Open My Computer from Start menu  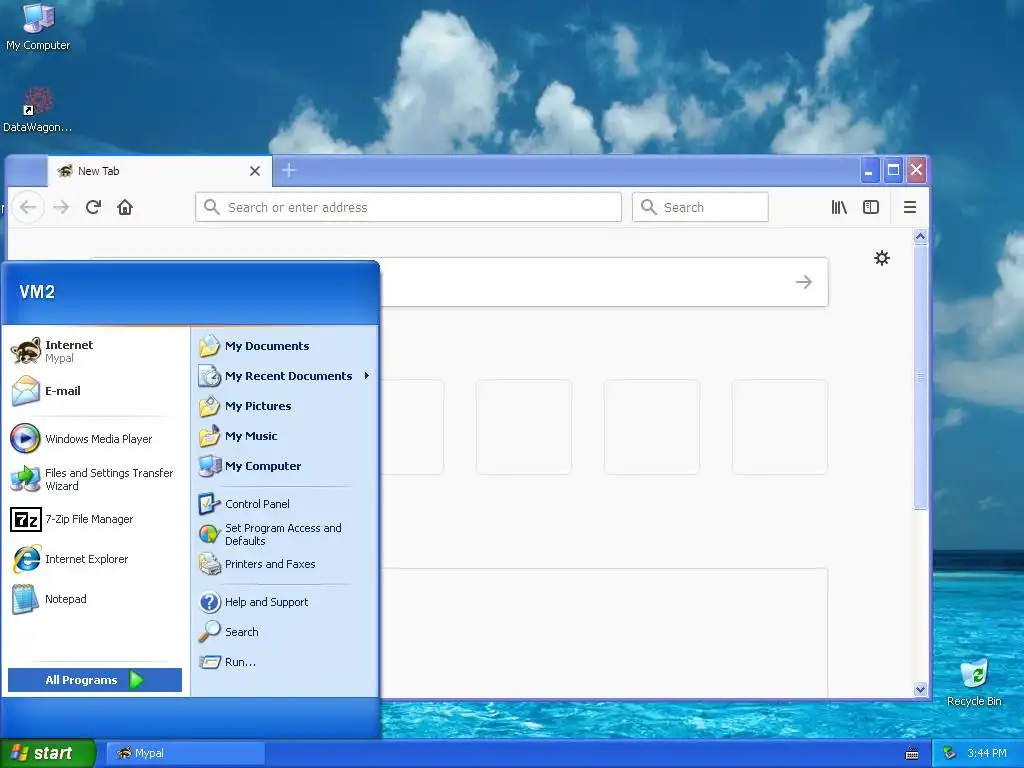point(285,466)
